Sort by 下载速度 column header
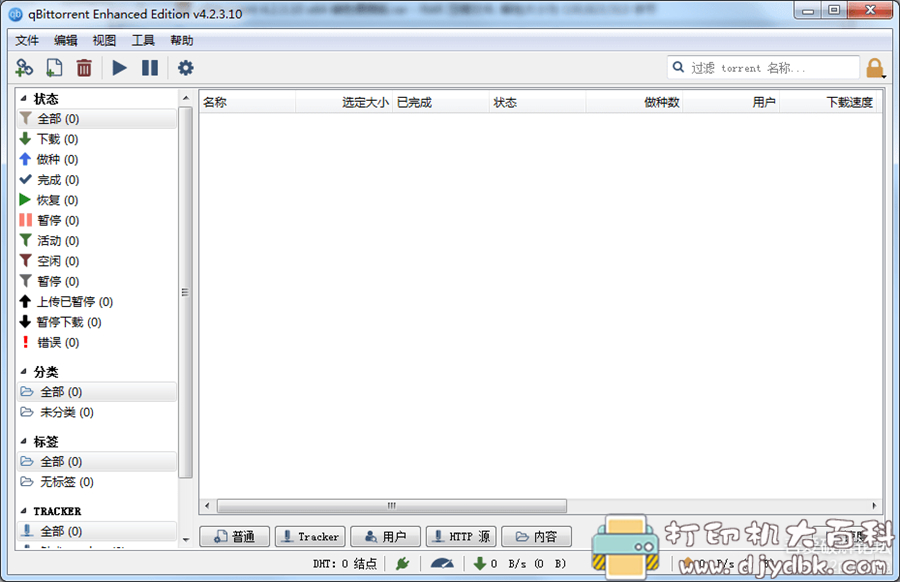 click(828, 102)
